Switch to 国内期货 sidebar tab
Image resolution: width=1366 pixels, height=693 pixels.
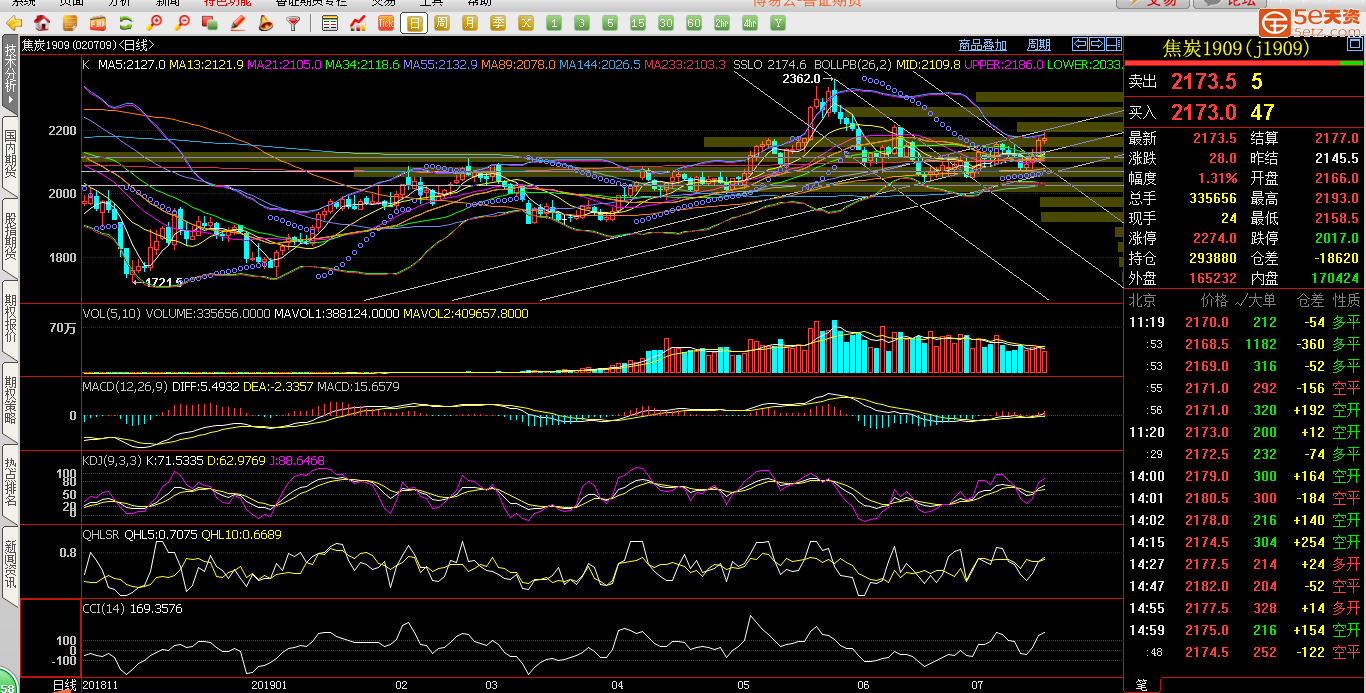tap(10, 154)
